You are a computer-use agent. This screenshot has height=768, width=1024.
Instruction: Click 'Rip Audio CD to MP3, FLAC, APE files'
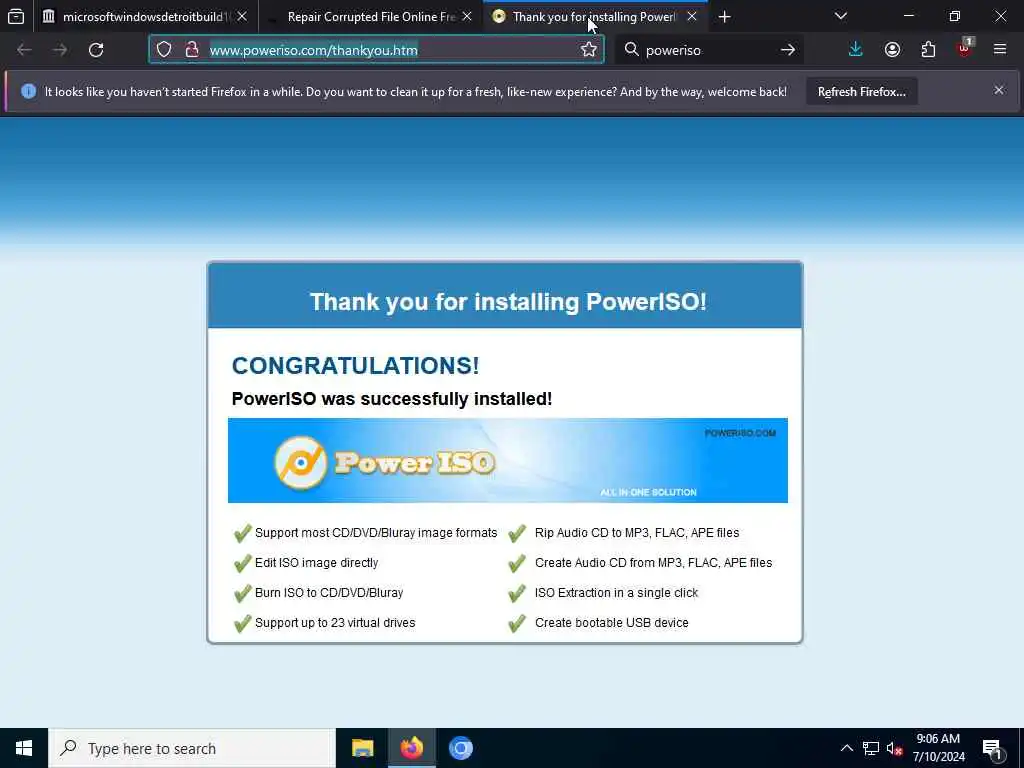click(x=637, y=533)
